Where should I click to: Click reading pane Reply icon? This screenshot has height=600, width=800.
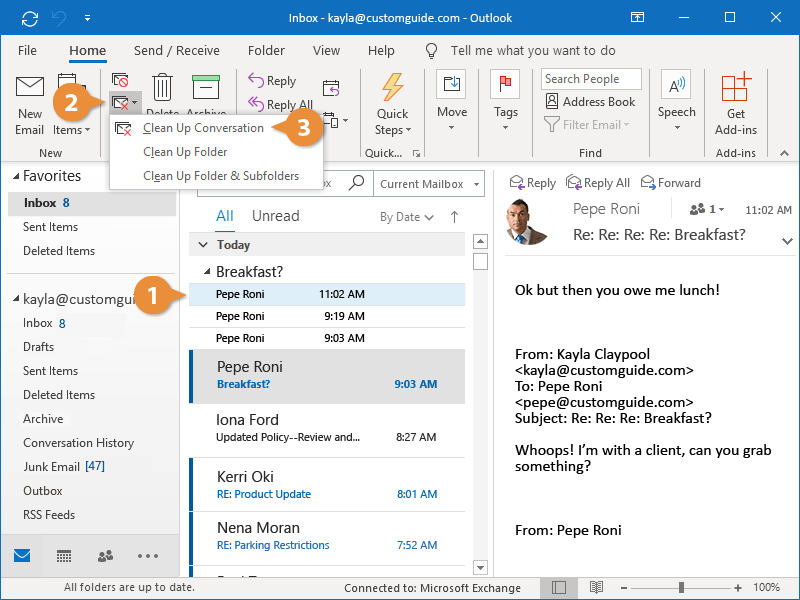516,182
